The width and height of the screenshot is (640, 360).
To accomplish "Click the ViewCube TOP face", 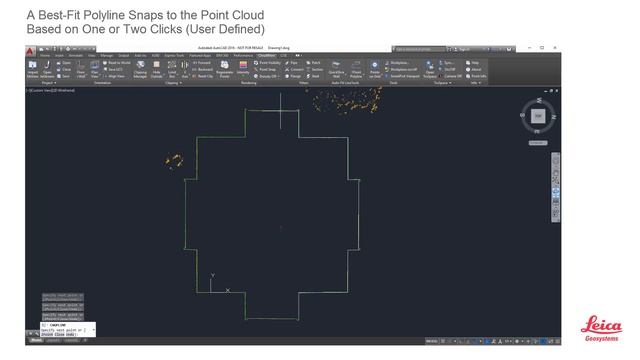I will 538,116.
